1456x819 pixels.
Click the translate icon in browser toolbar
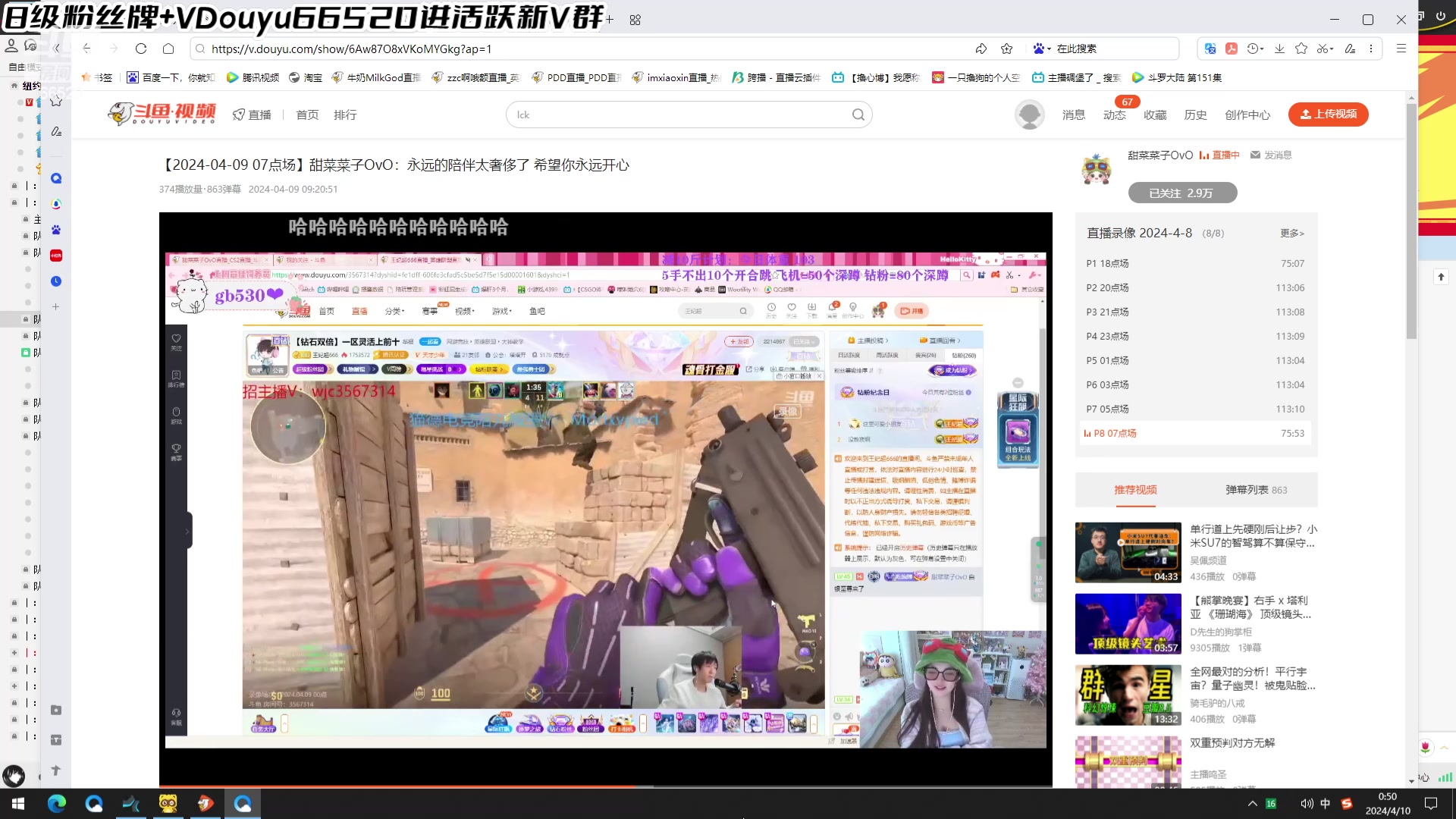pyautogui.click(x=1210, y=49)
